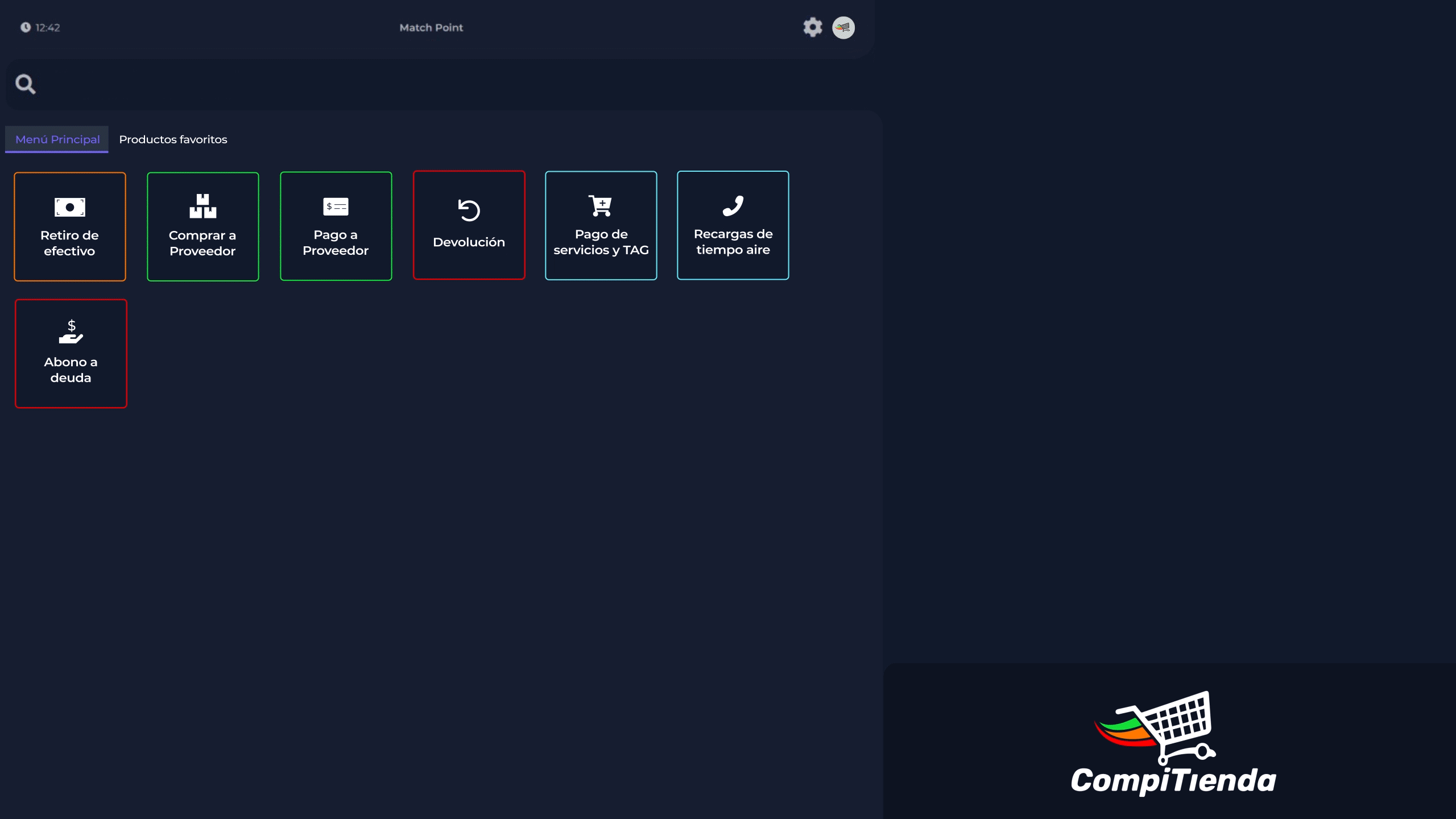Open Recargas de tiempo aire label
This screenshot has width=1456, height=819.
(733, 242)
